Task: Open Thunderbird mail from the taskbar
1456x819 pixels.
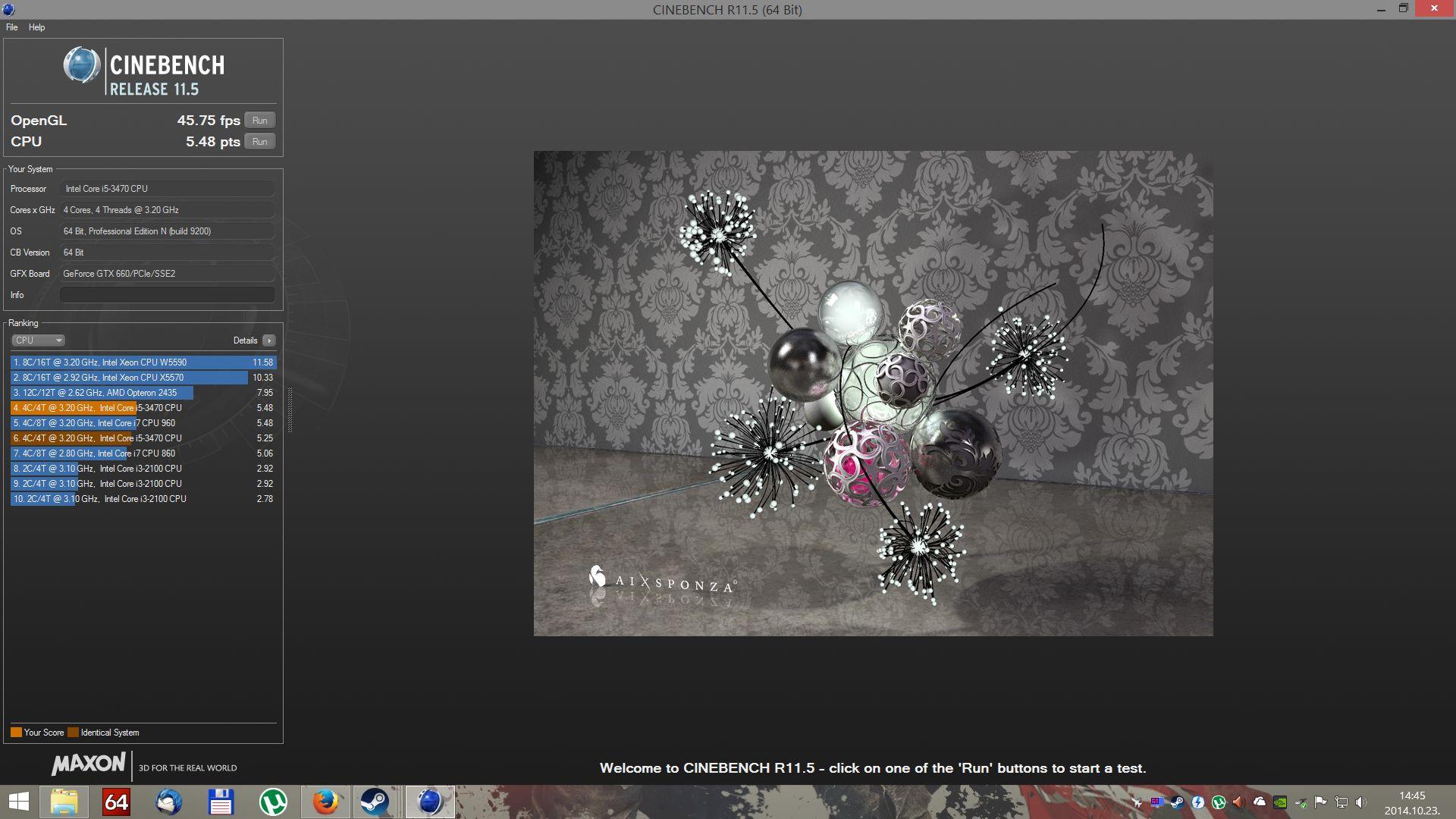Action: pos(168,802)
